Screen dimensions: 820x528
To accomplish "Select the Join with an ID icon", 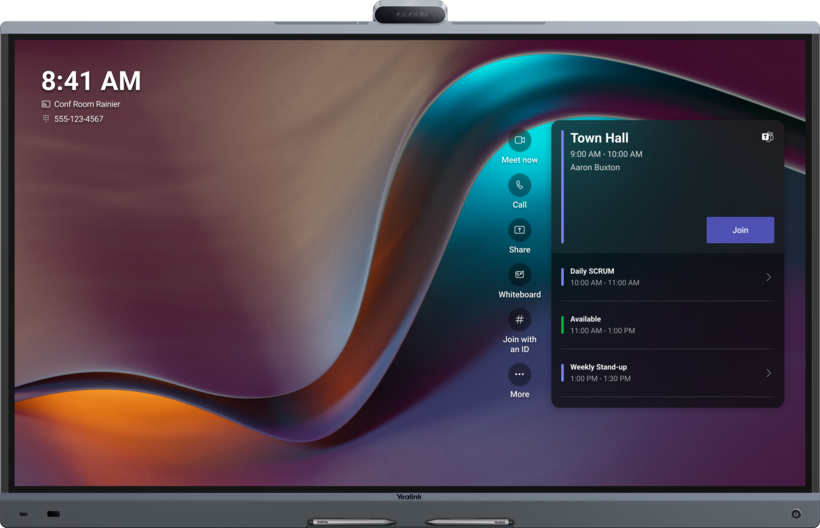I will [x=519, y=319].
